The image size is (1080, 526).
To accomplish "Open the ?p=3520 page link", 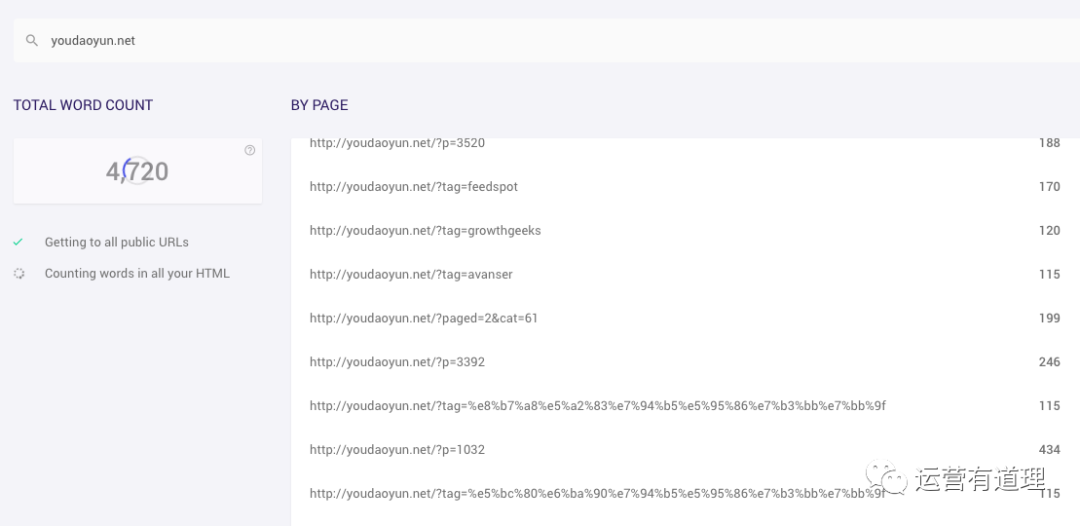I will click(397, 143).
